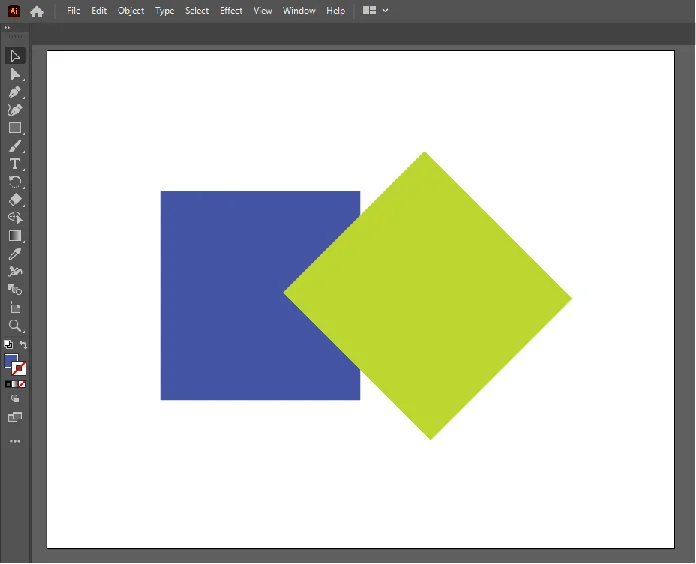This screenshot has height=564, width=696.
Task: Choose the Eyedropper tool
Action: (x=15, y=254)
